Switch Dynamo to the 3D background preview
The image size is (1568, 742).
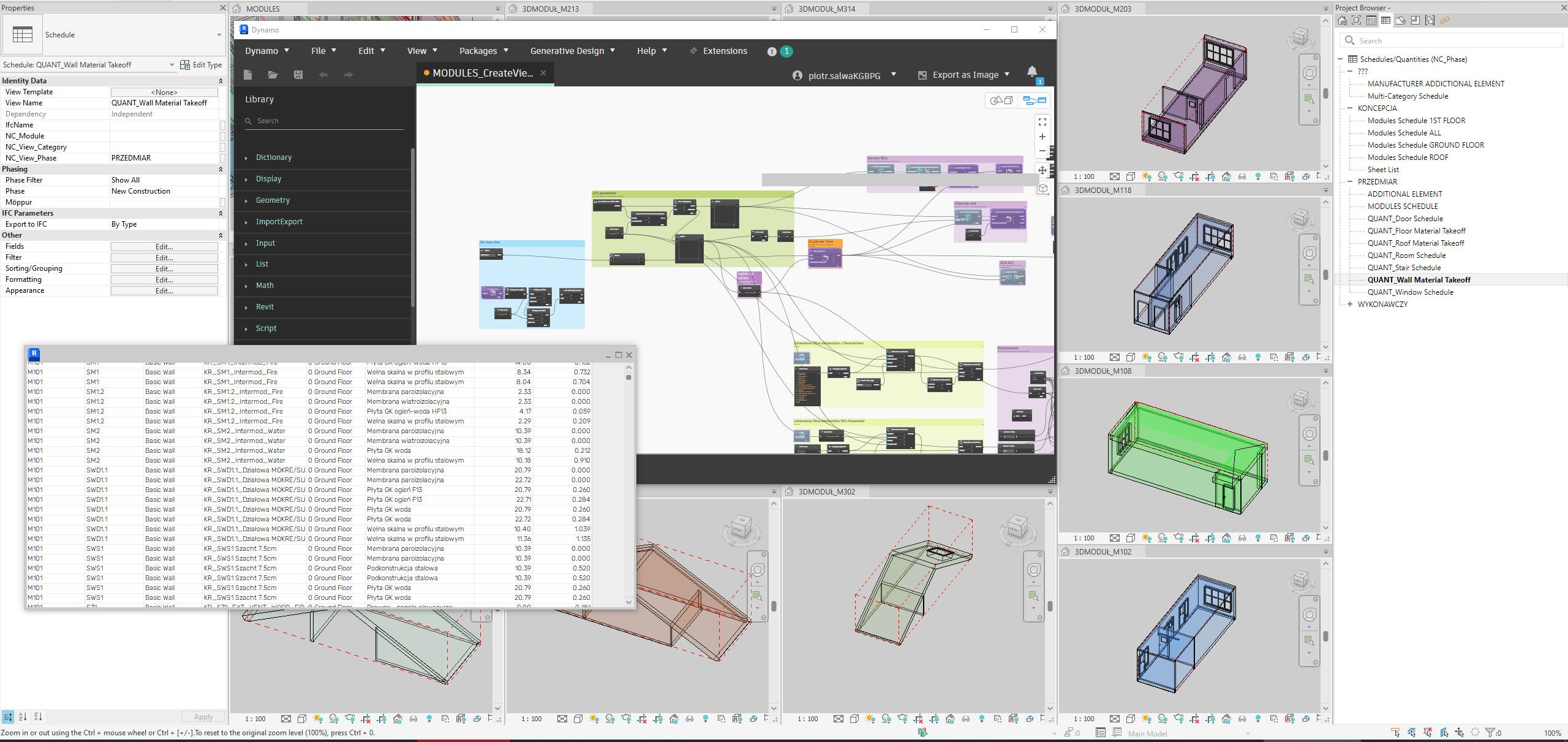click(1001, 100)
